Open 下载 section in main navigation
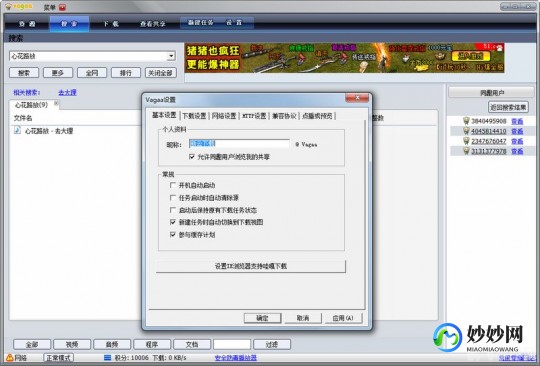 point(111,24)
